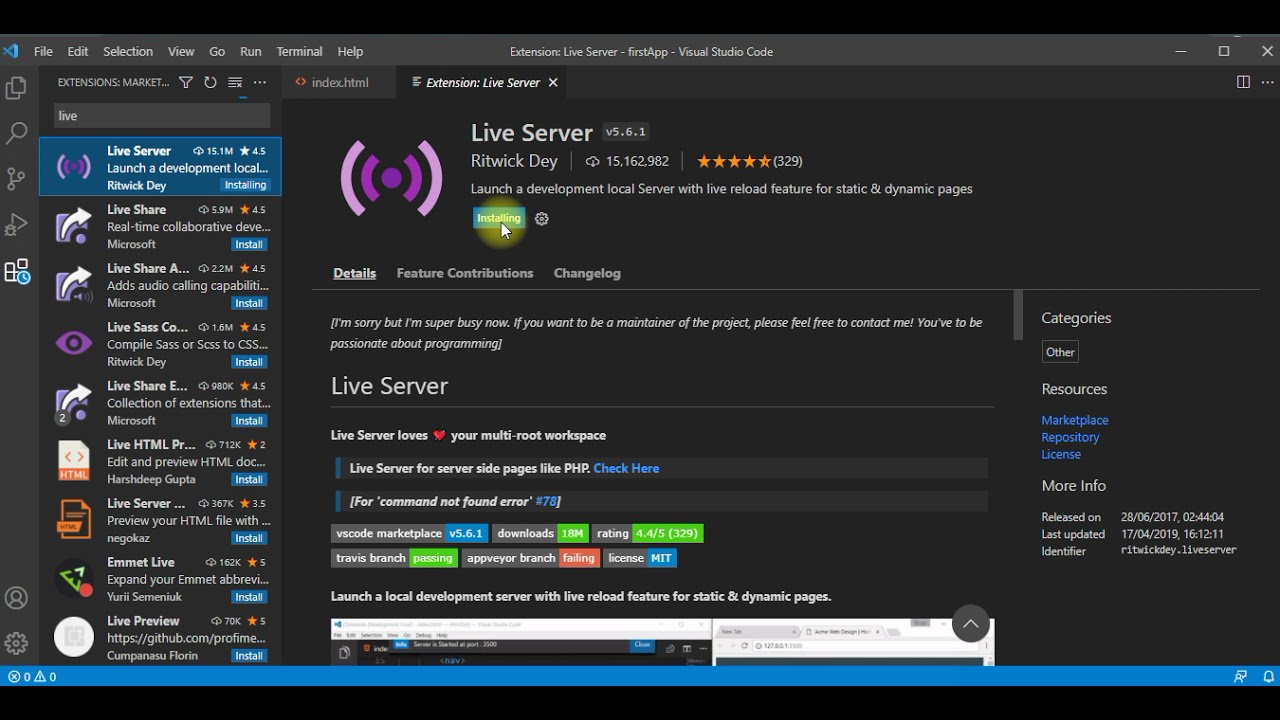Click the Live Server manage gear icon
The height and width of the screenshot is (720, 1280).
(x=542, y=219)
